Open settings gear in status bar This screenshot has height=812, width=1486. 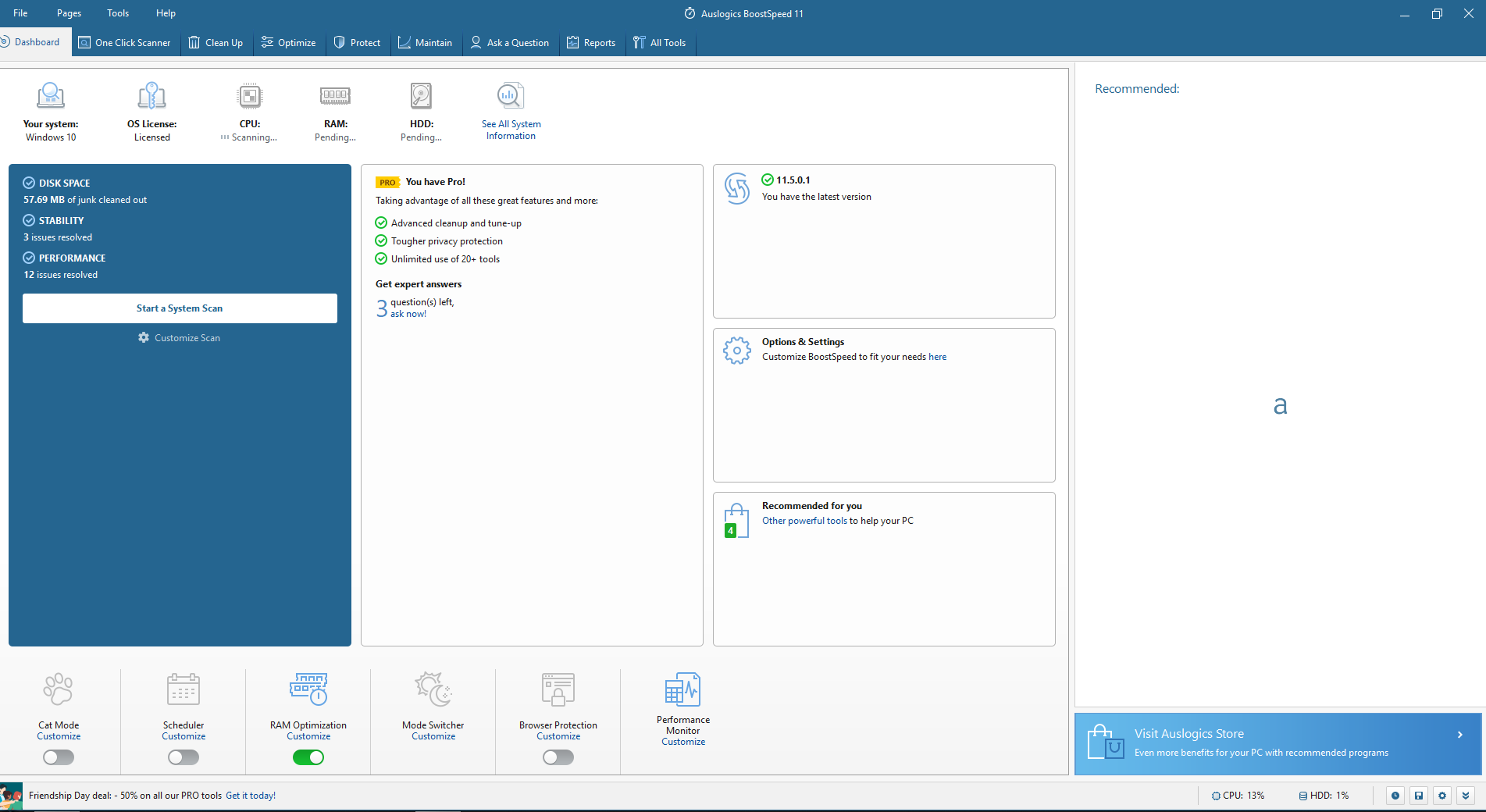[1442, 796]
